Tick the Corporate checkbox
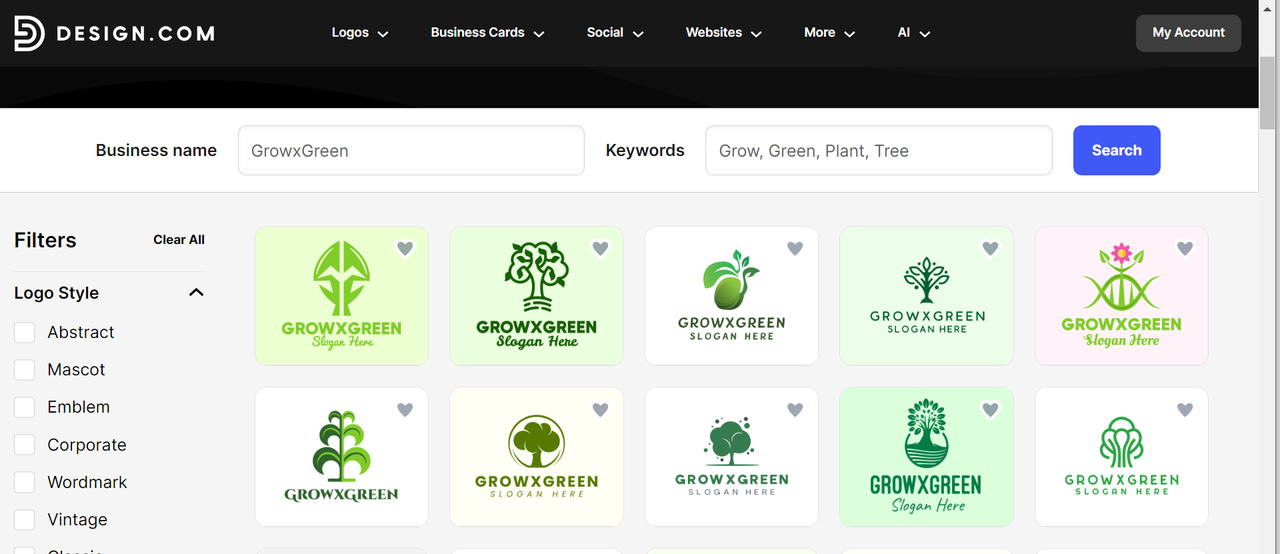Screen dimensions: 1280x554 point(25,445)
